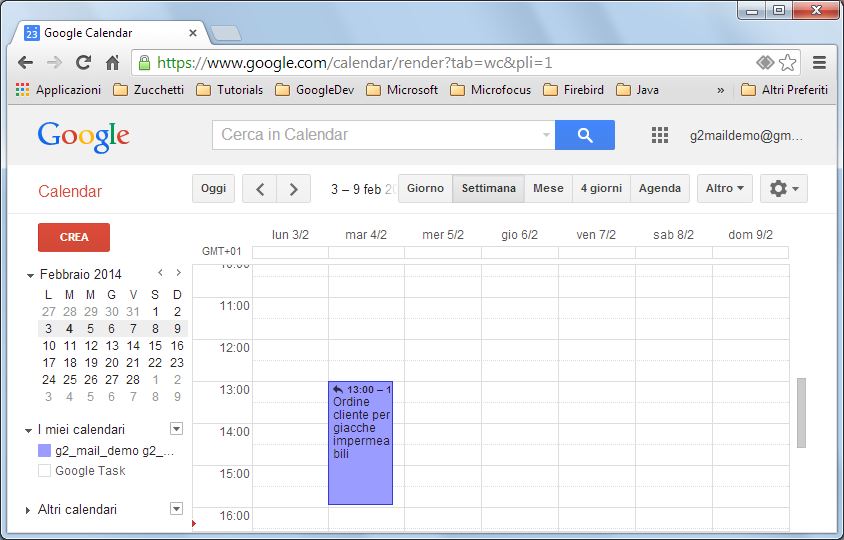
Task: Open the Zucchetti bookmarks folder
Action: point(149,90)
